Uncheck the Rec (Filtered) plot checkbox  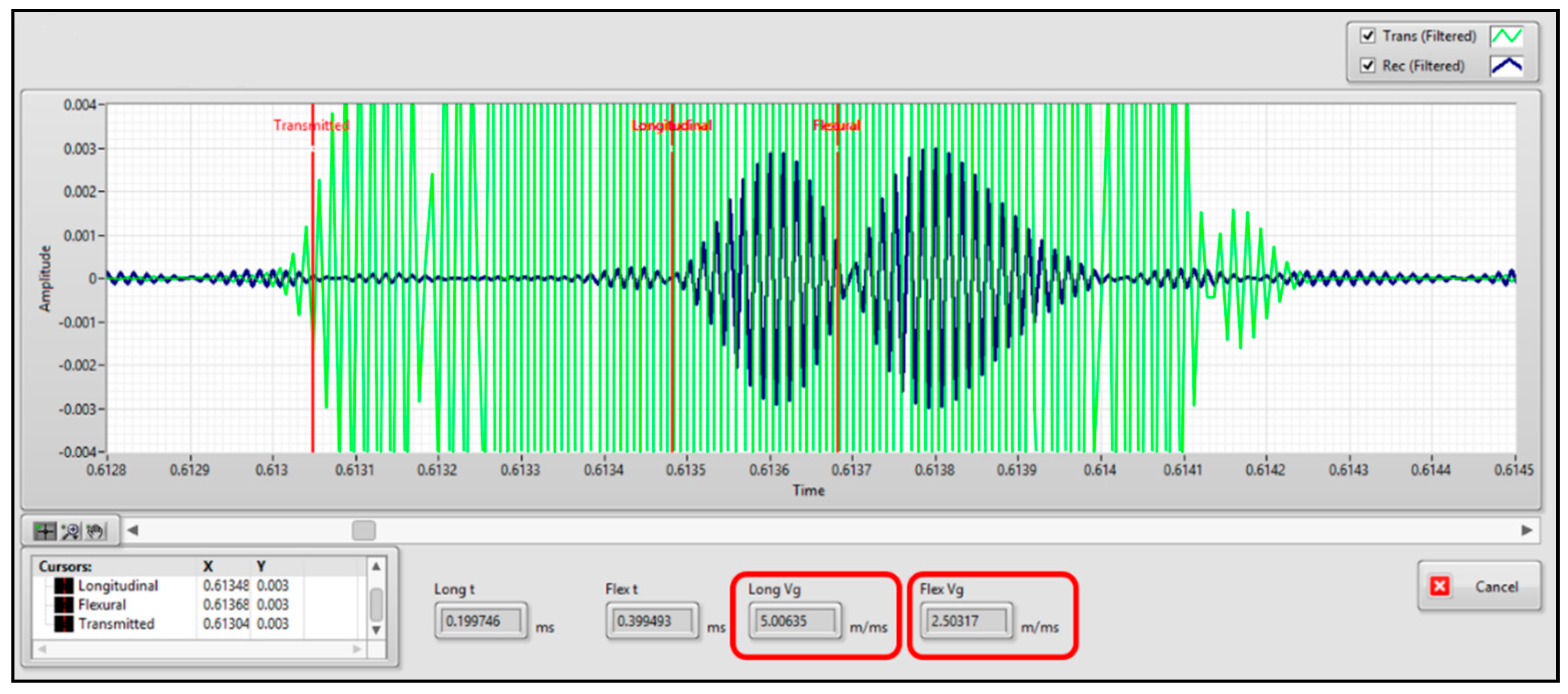[x=1367, y=65]
